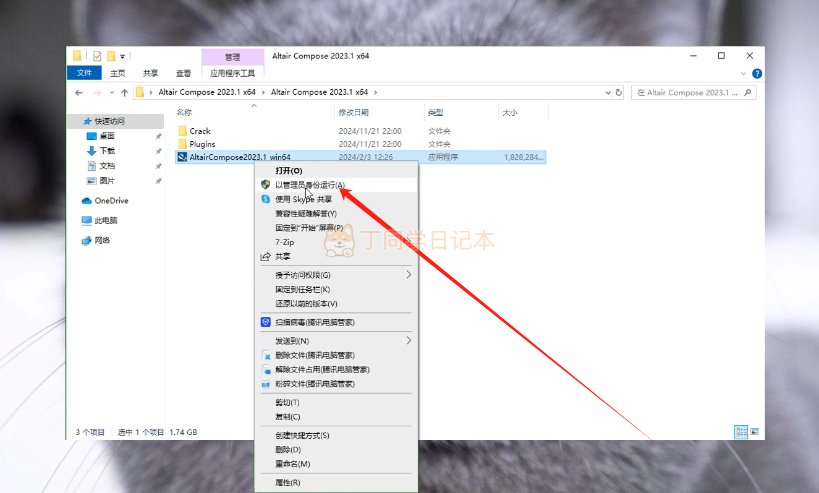
Task: Select 网络 in navigation pane
Action: [x=96, y=240]
